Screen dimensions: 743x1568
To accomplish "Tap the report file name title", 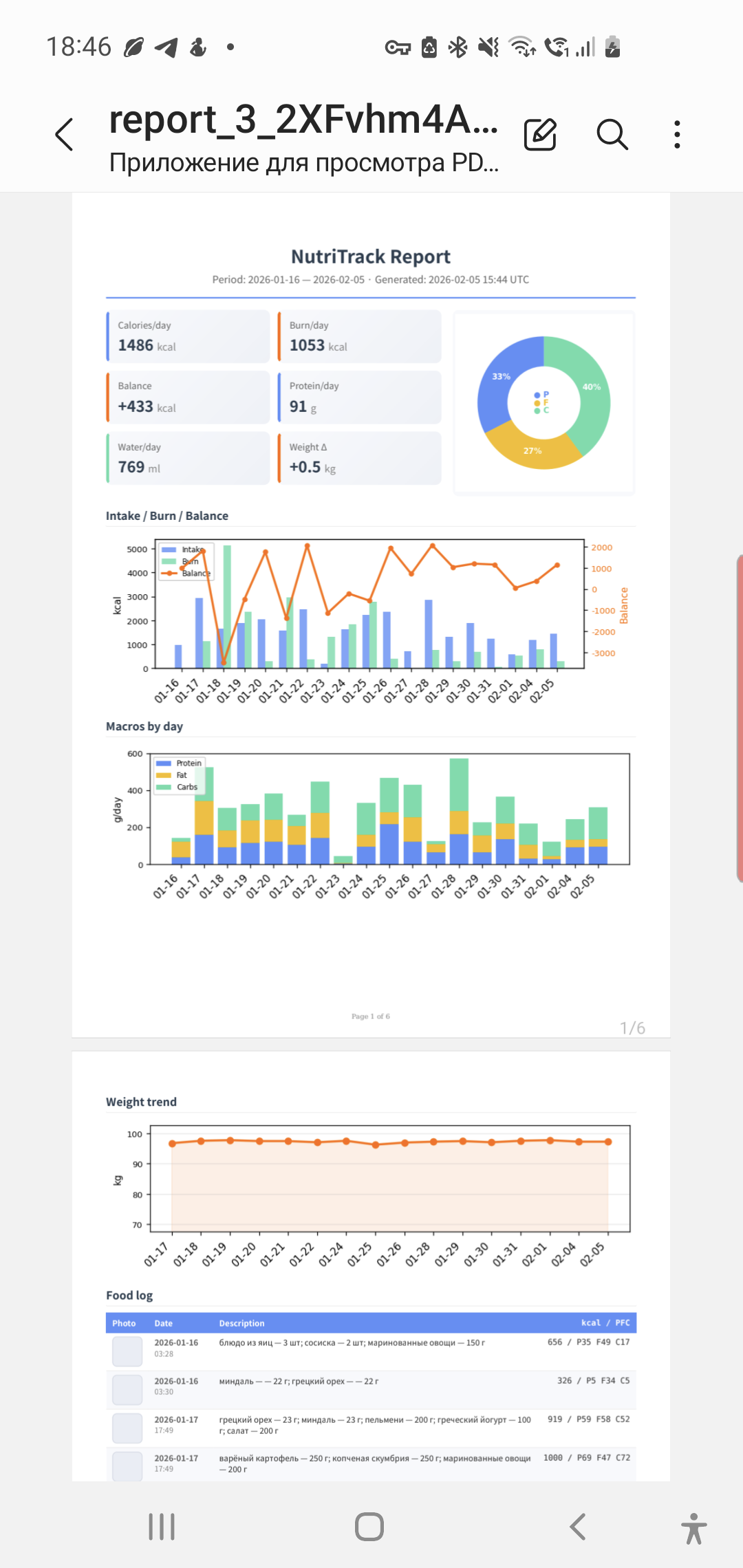I will 303,120.
